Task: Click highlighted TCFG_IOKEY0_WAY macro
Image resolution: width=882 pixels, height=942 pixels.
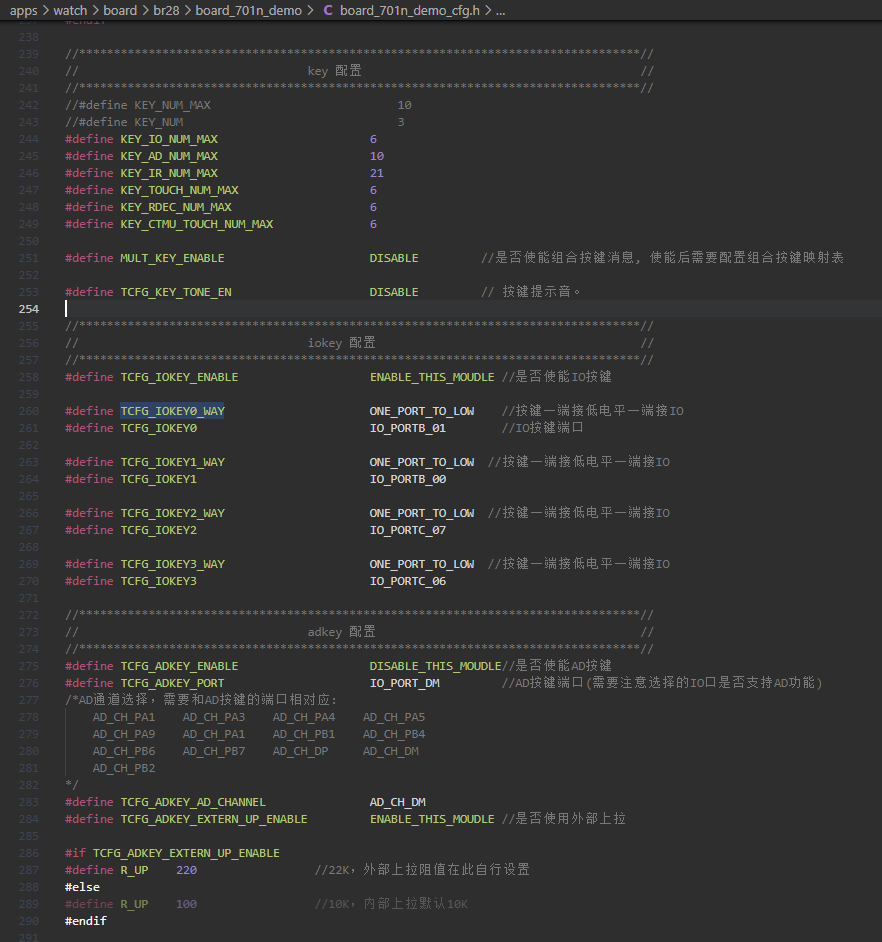Action: (172, 411)
